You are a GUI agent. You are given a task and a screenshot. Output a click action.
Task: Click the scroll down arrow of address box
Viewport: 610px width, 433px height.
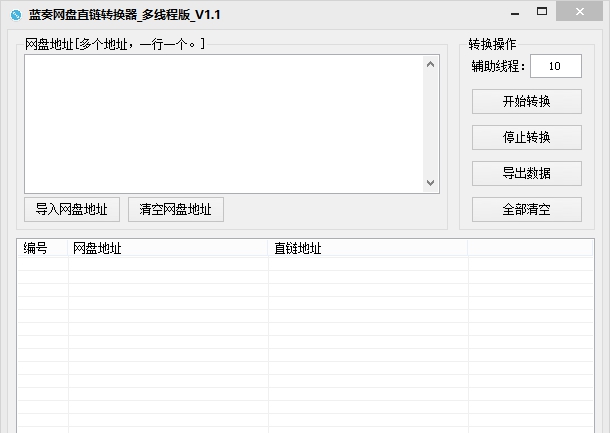coord(430,182)
